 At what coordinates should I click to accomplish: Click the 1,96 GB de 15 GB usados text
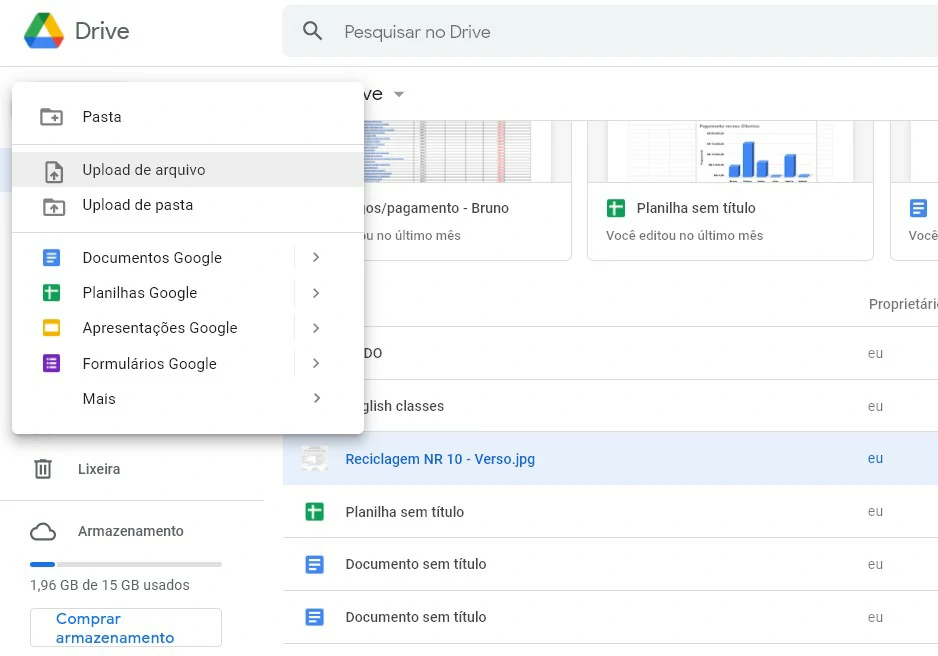[x=110, y=585]
